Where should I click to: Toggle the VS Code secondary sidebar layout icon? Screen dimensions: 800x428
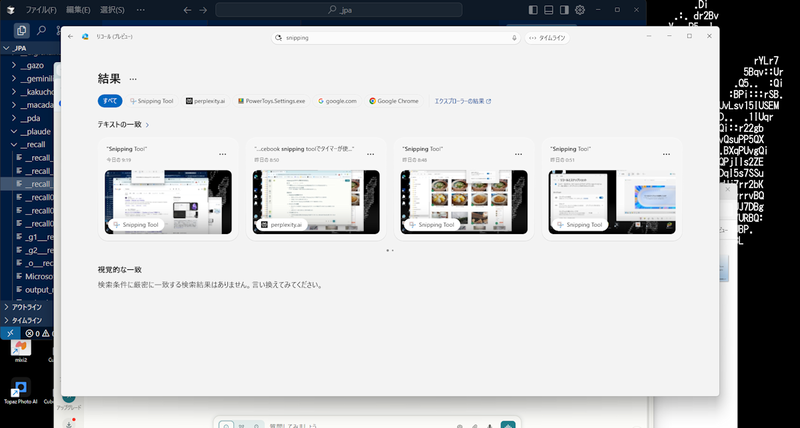[x=564, y=10]
